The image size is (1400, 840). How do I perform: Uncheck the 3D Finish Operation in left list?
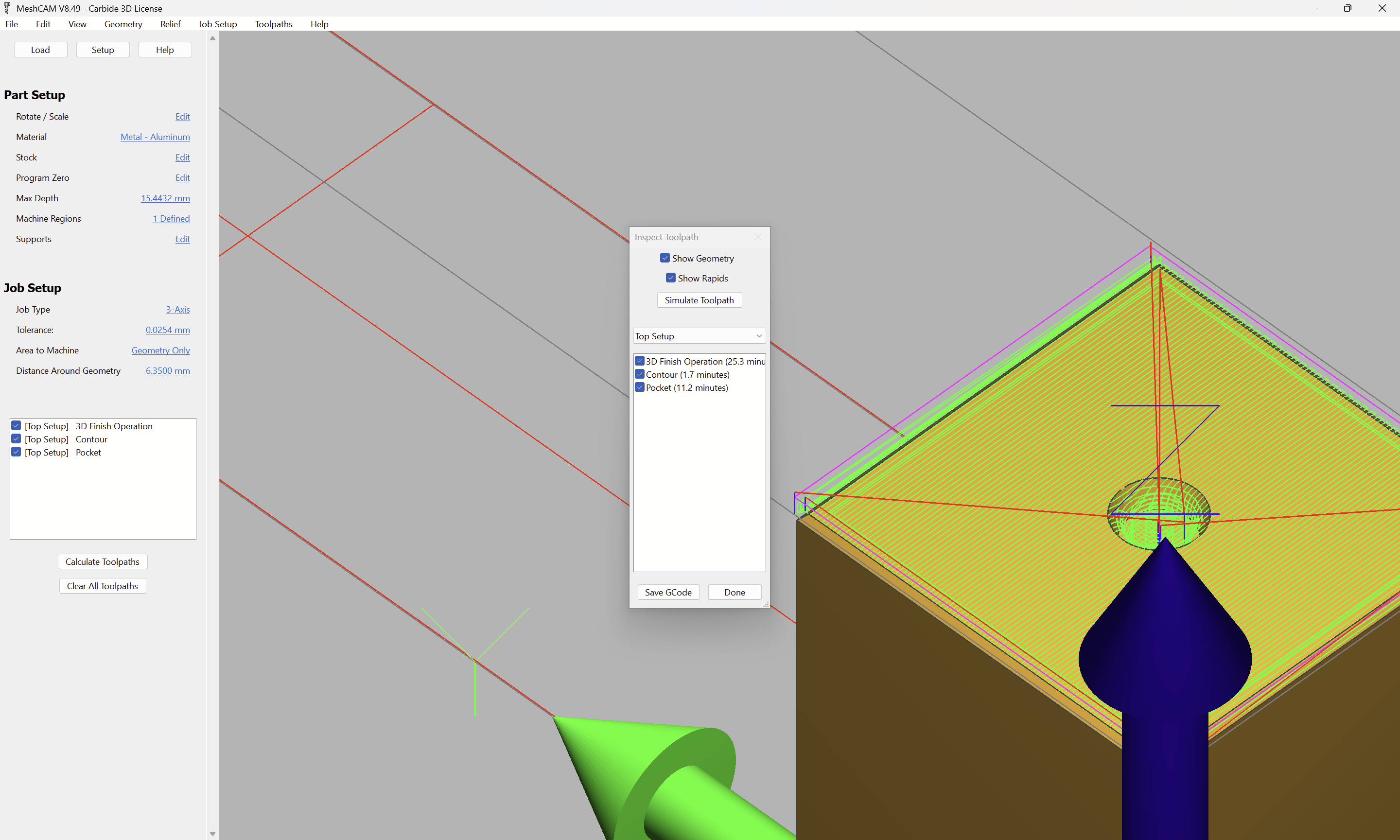17,426
